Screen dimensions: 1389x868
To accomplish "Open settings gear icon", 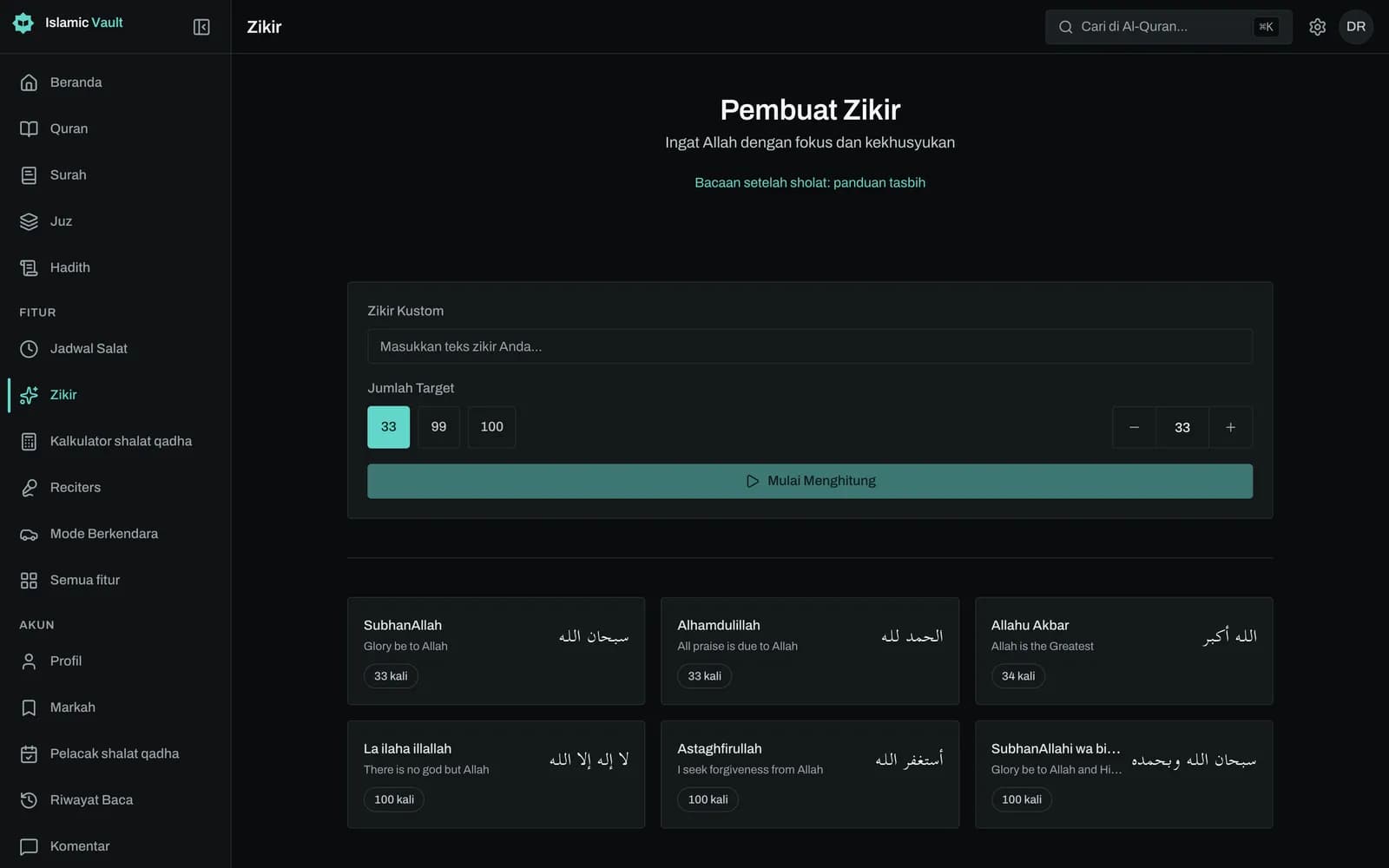I will coord(1317,27).
